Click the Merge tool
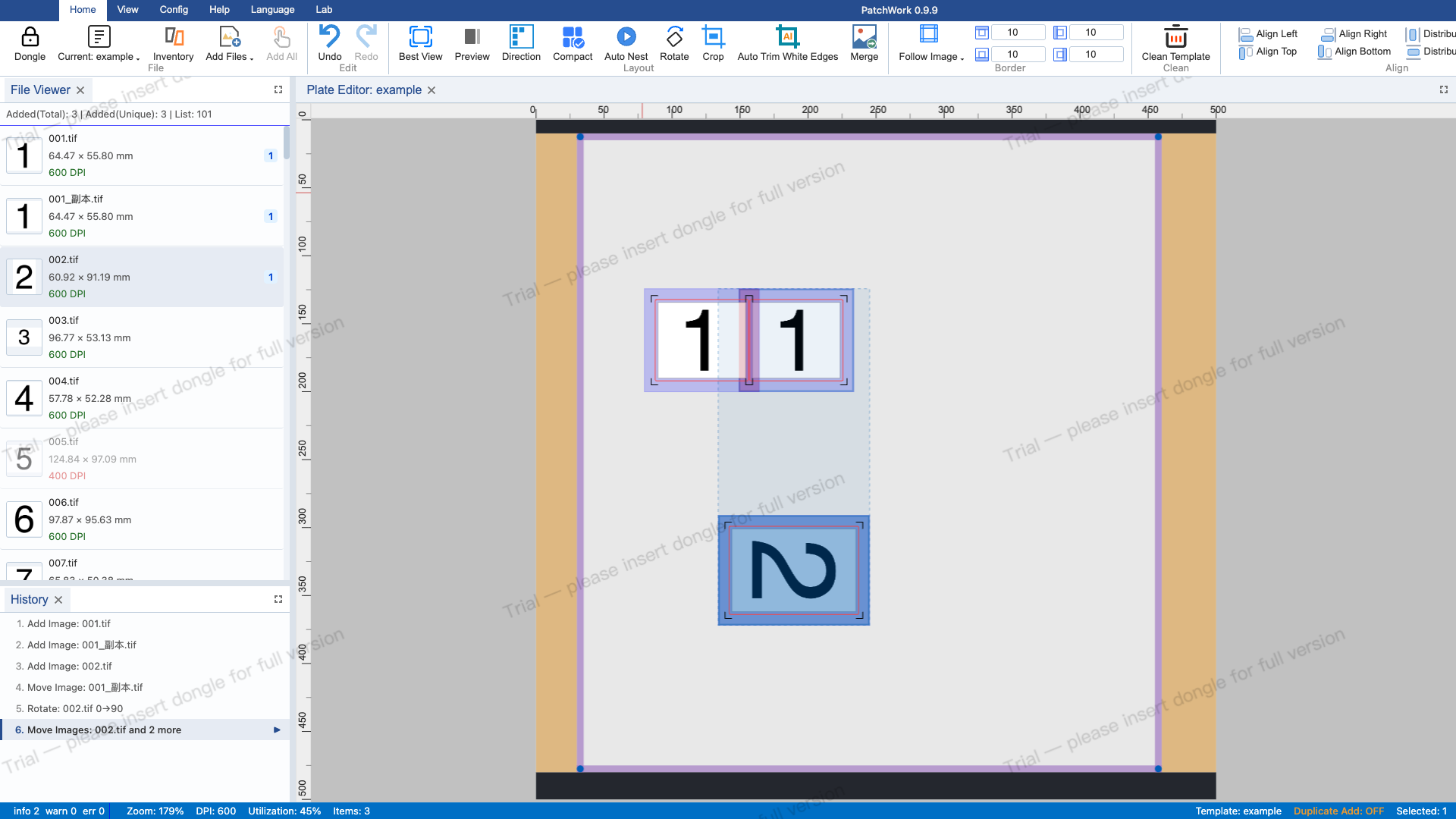1456x819 pixels. [864, 44]
